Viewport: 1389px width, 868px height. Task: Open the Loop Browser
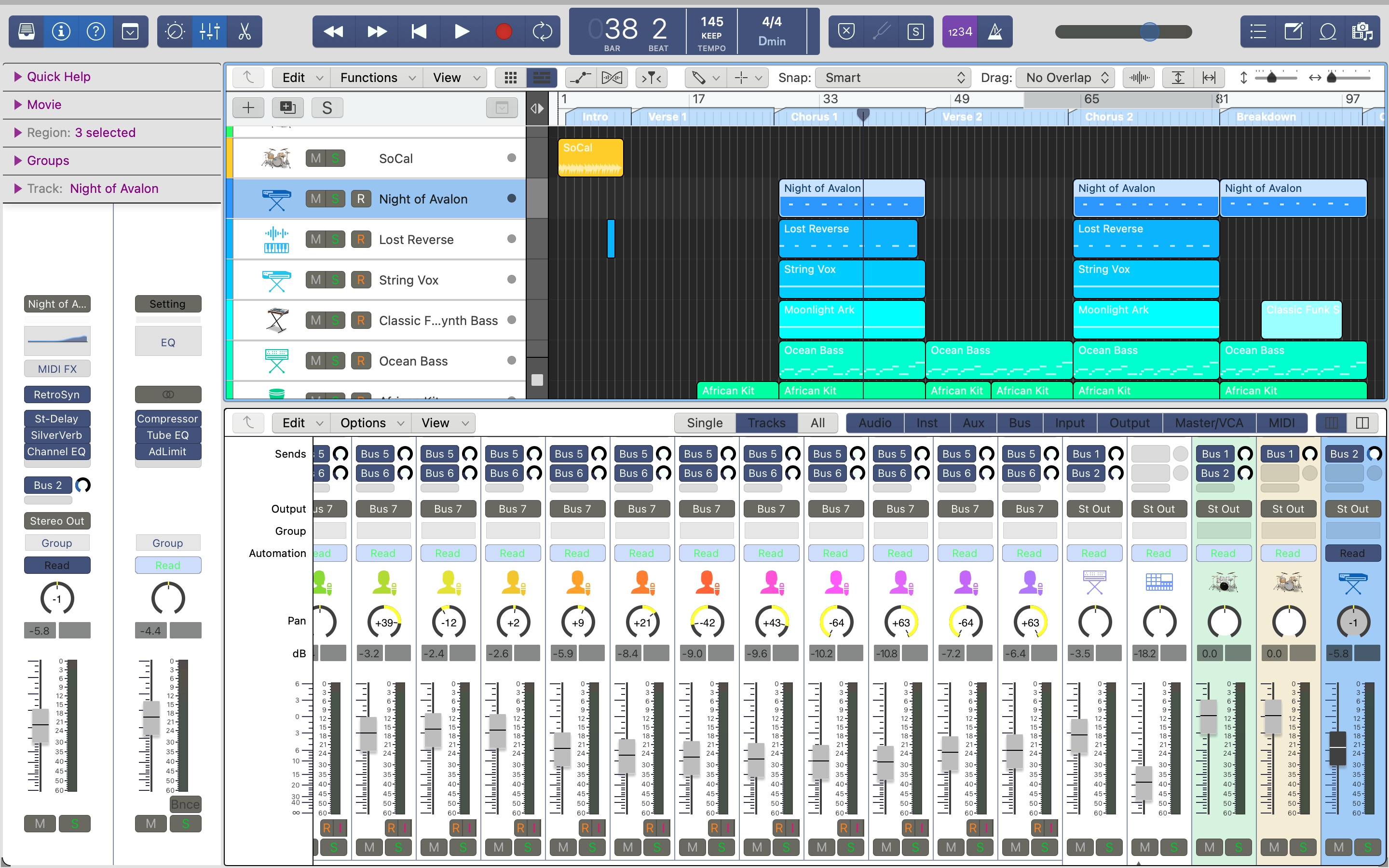[x=1328, y=31]
